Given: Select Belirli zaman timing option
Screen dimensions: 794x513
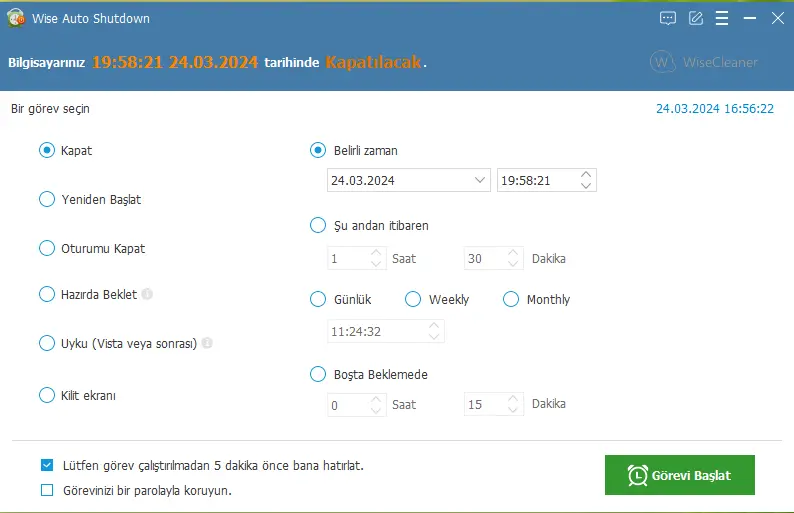Looking at the screenshot, I should coord(318,150).
